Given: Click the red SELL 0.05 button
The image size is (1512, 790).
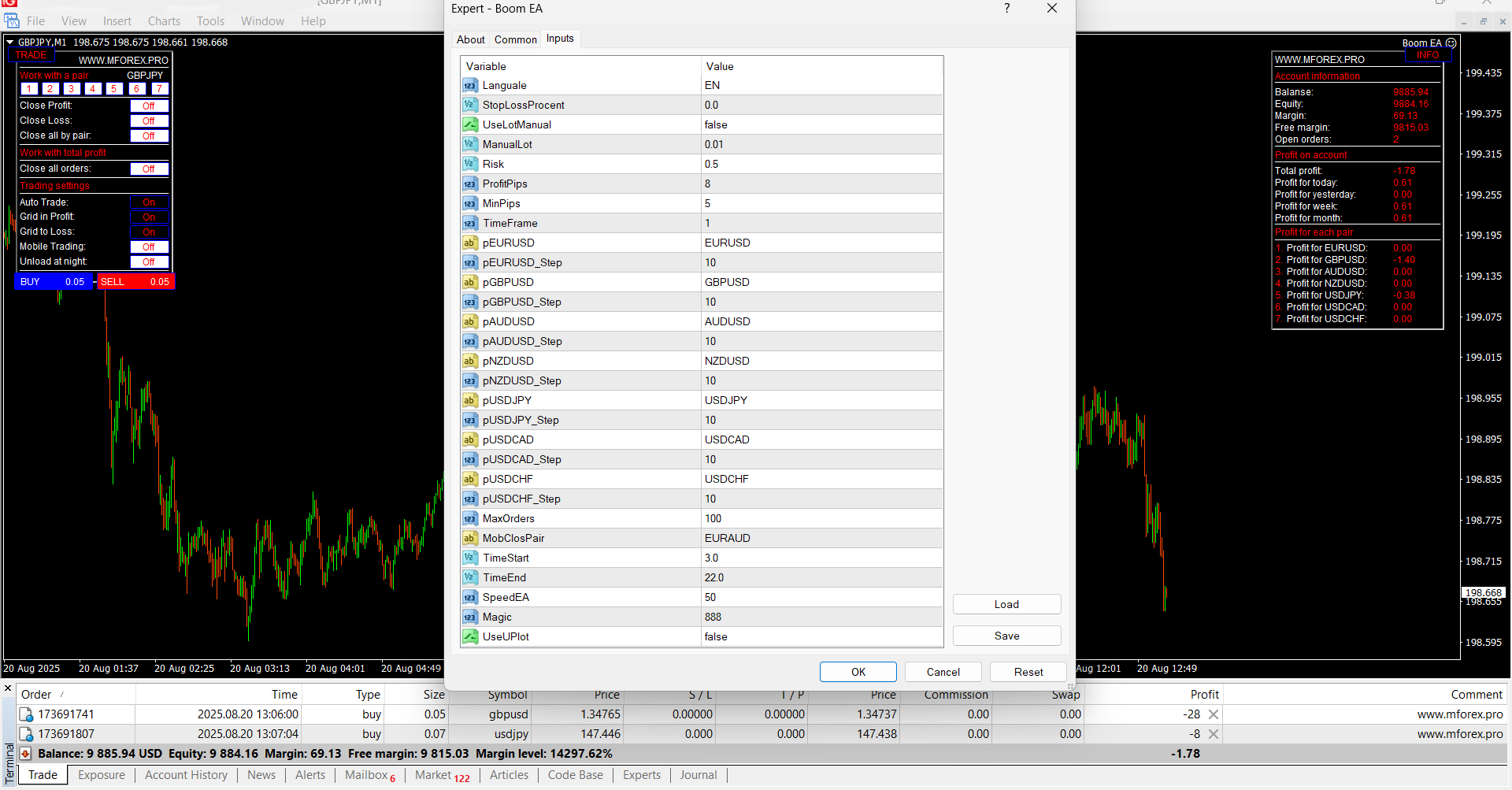Looking at the screenshot, I should [135, 282].
